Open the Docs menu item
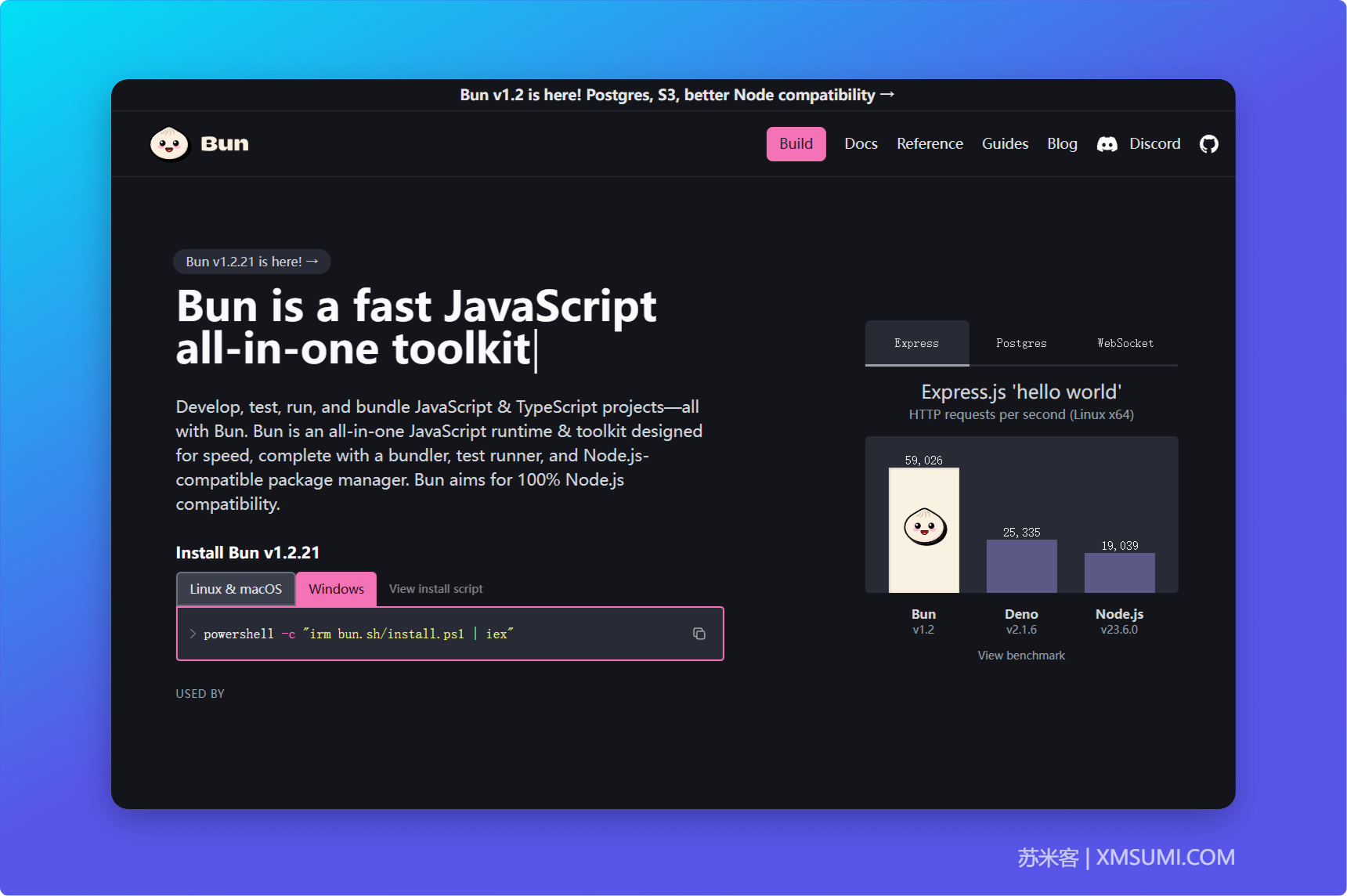Image resolution: width=1347 pixels, height=896 pixels. pyautogui.click(x=861, y=144)
